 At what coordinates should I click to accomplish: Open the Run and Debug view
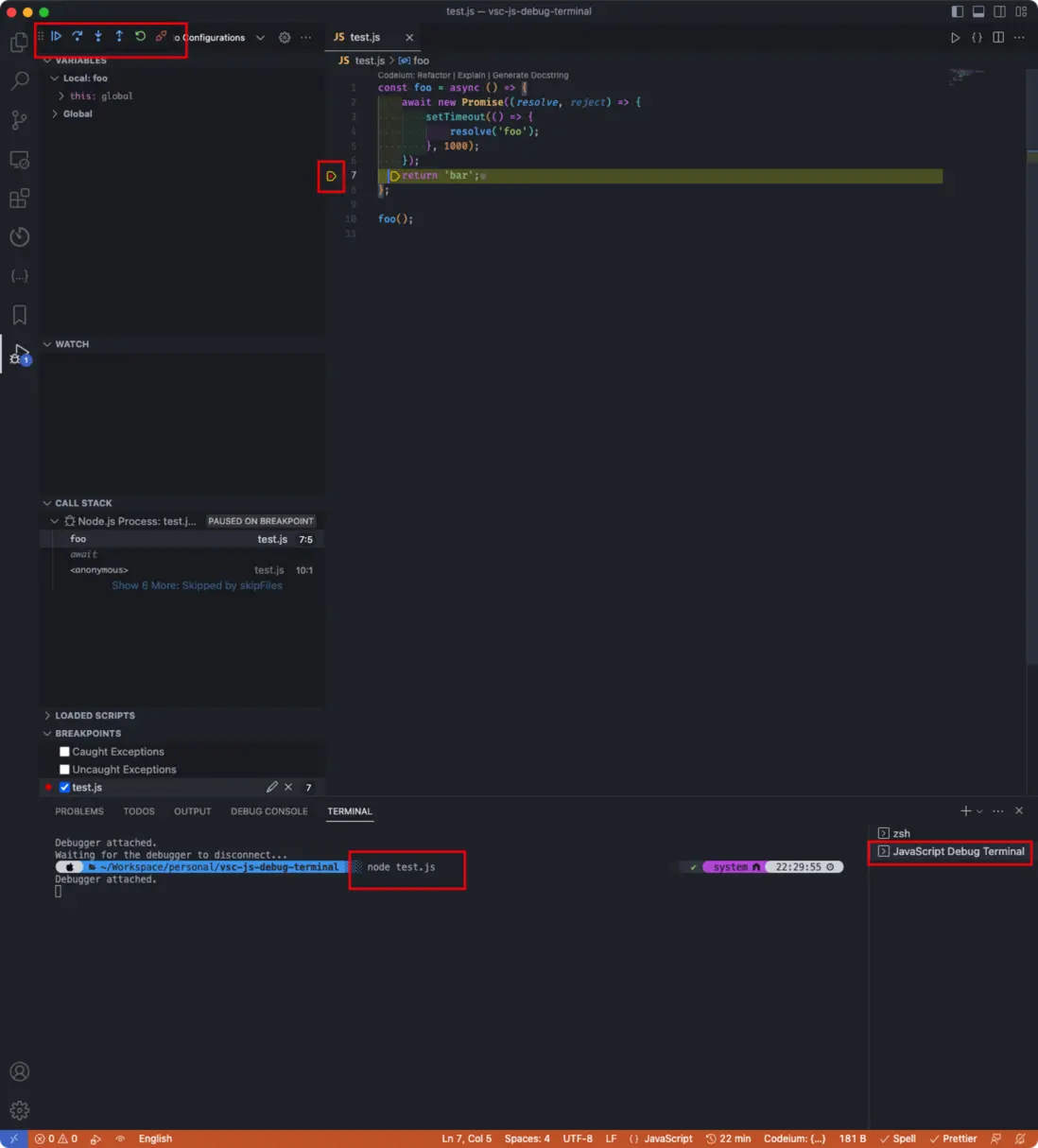coord(19,355)
